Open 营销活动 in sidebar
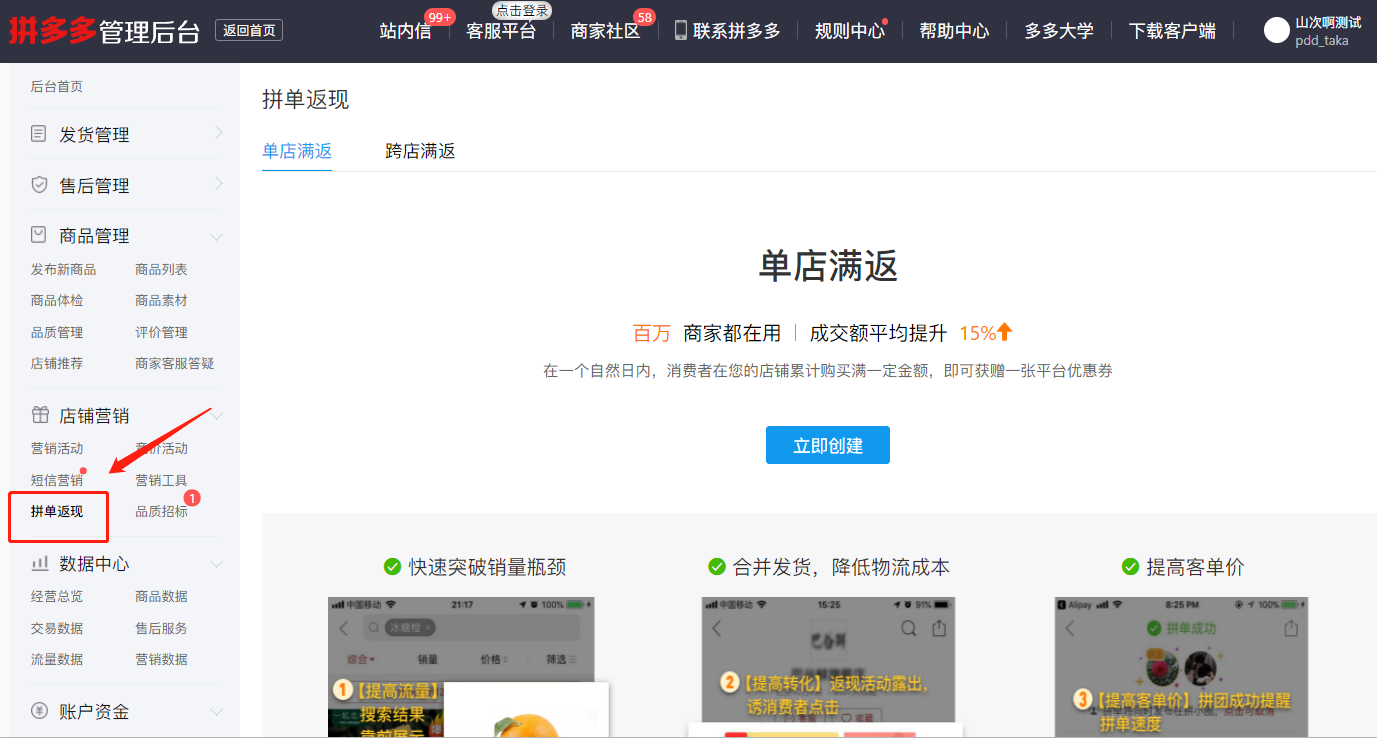Screen dimensions: 1377x739 coord(57,448)
